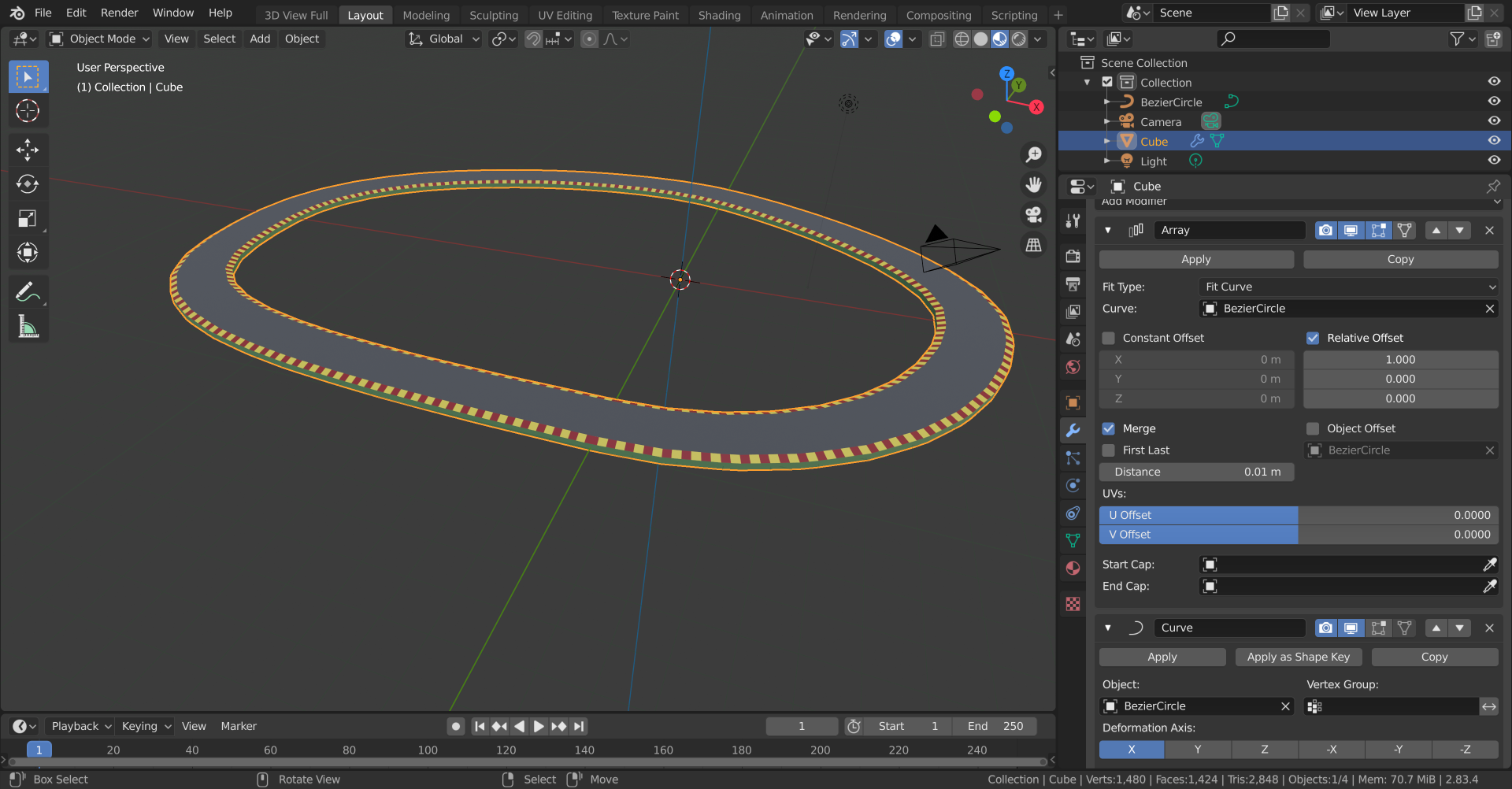Open the Keying dropdown
Image resolution: width=1512 pixels, height=789 pixels.
pyautogui.click(x=146, y=726)
